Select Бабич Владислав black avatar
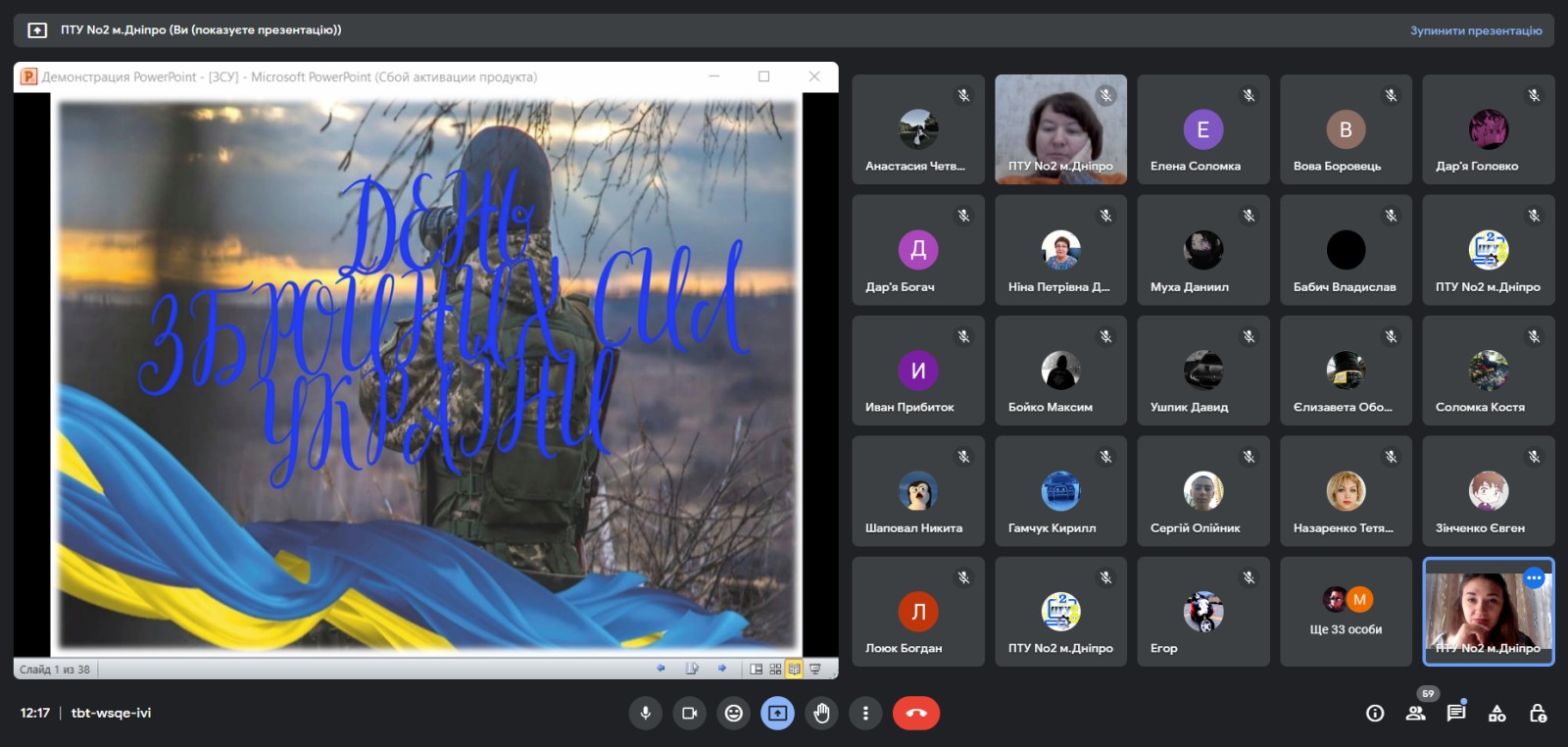The height and width of the screenshot is (747, 1568). pyautogui.click(x=1346, y=250)
